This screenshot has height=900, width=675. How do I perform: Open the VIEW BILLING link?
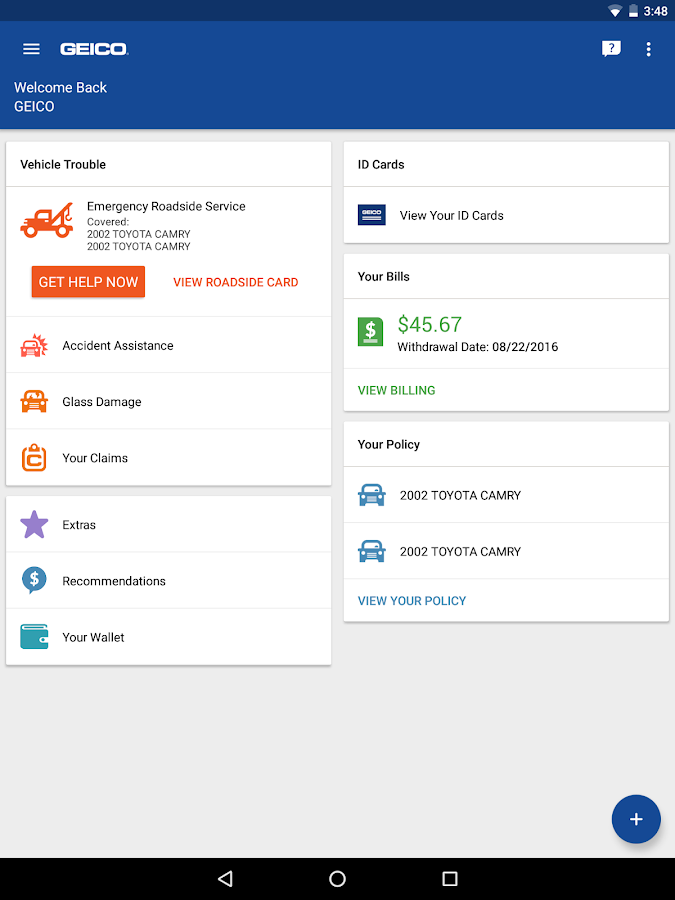[x=397, y=390]
